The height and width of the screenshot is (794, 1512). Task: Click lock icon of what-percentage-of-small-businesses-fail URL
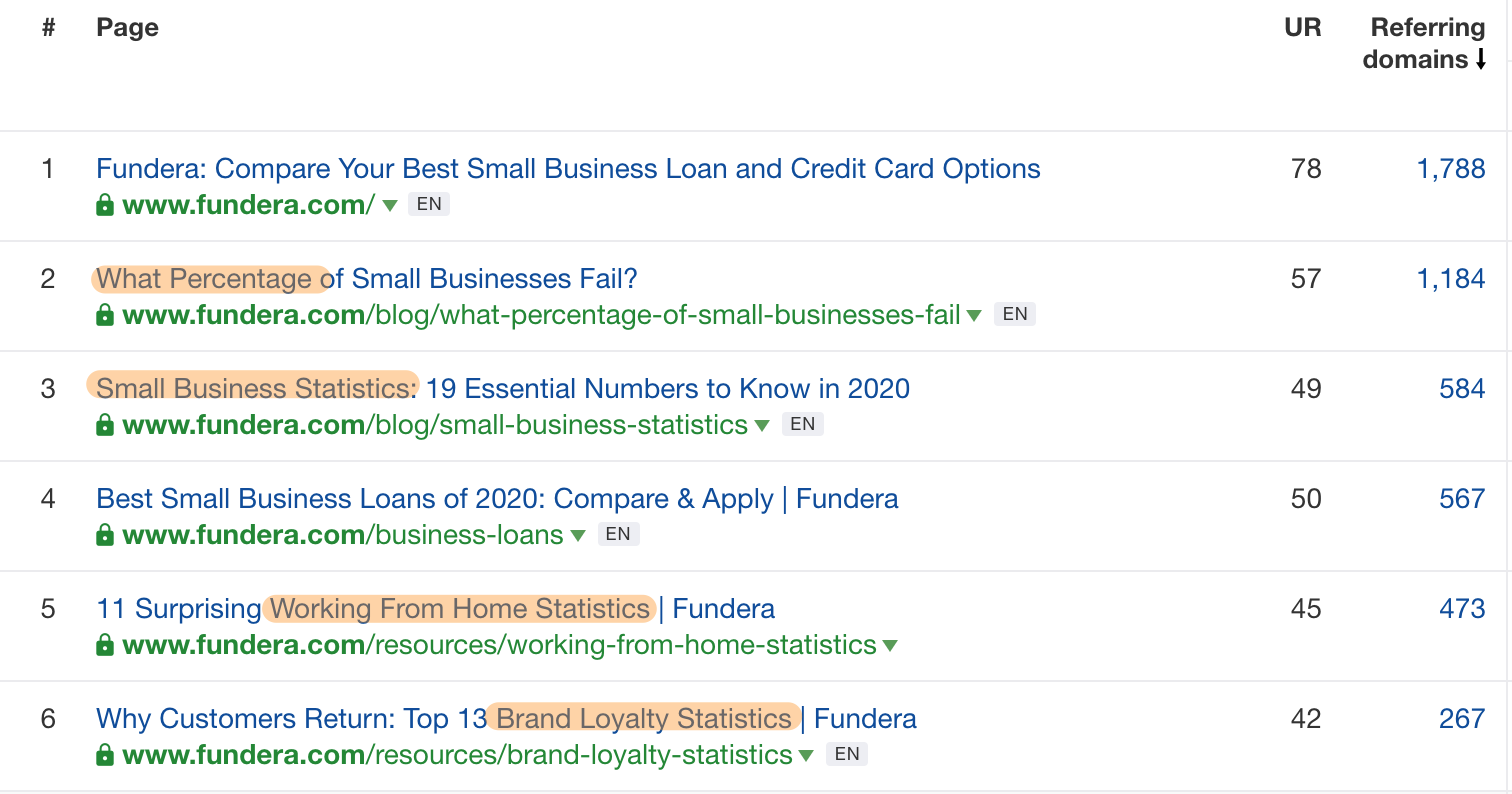coord(104,316)
